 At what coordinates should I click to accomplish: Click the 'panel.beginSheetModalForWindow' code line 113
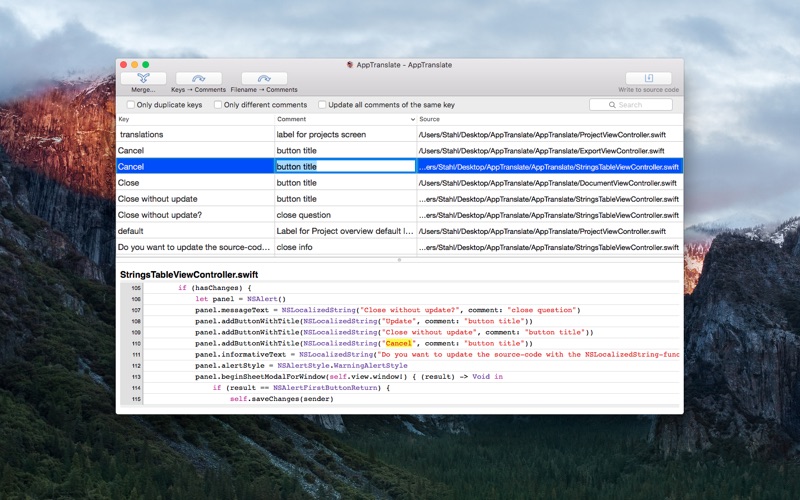coord(349,377)
